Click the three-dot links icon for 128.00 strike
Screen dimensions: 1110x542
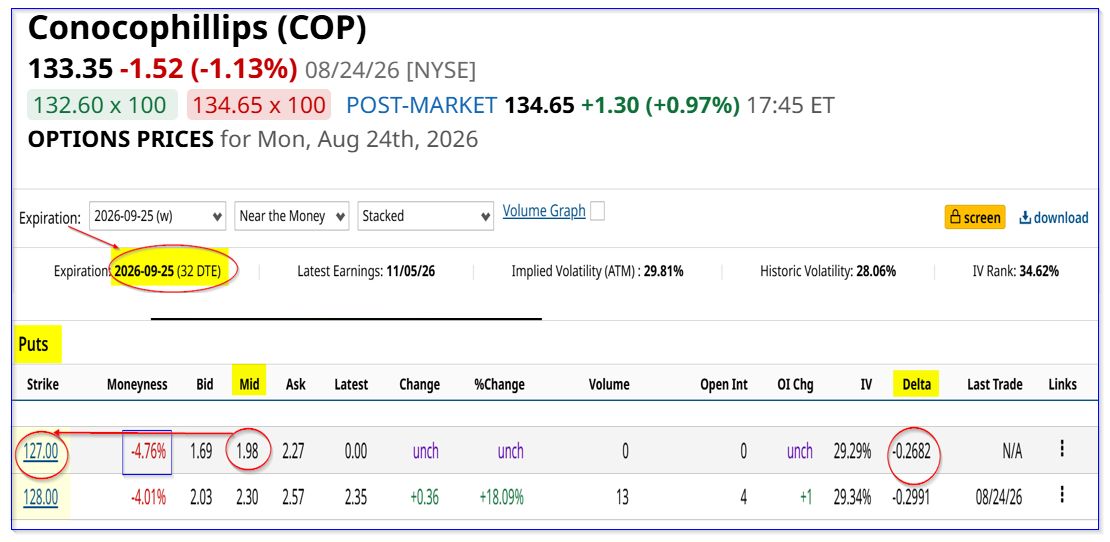coord(1062,495)
